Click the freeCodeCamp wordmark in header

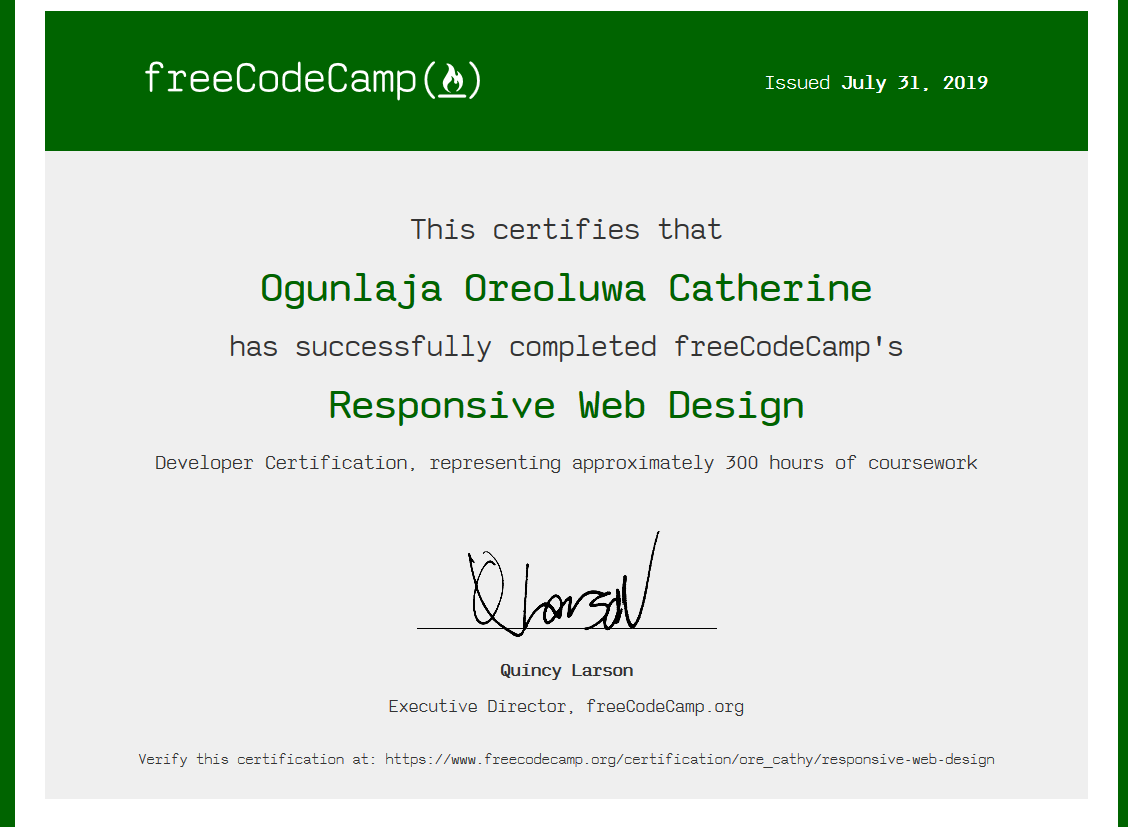tap(281, 79)
